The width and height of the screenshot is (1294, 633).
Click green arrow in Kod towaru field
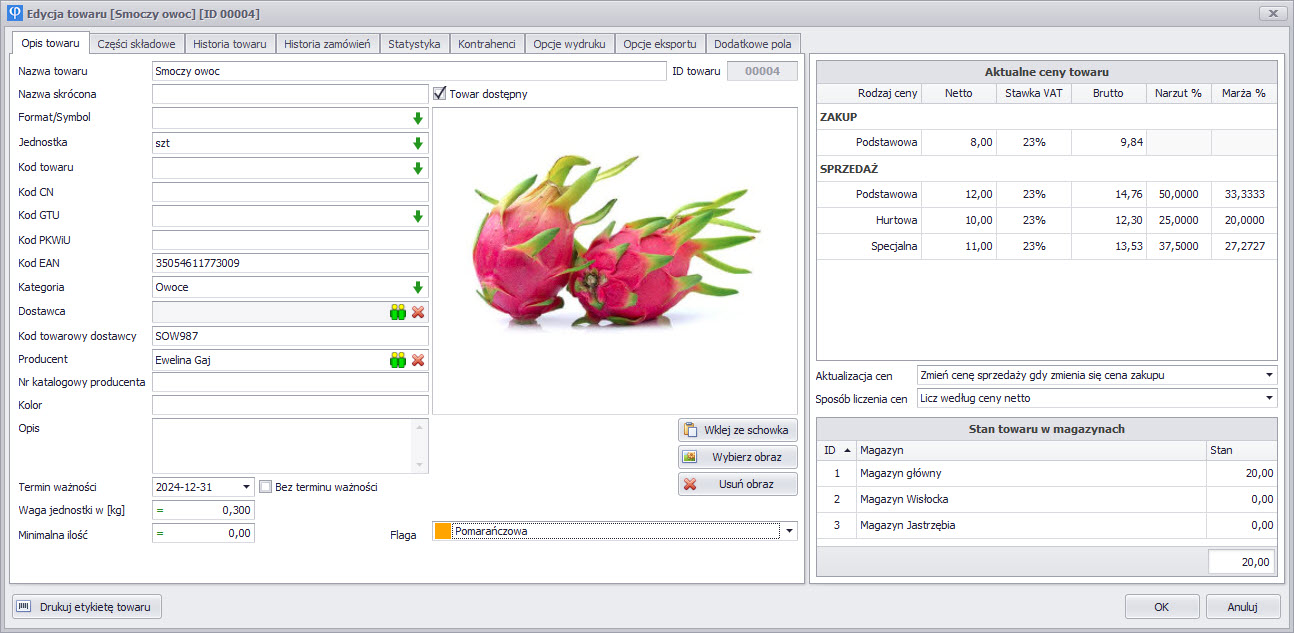tap(418, 168)
